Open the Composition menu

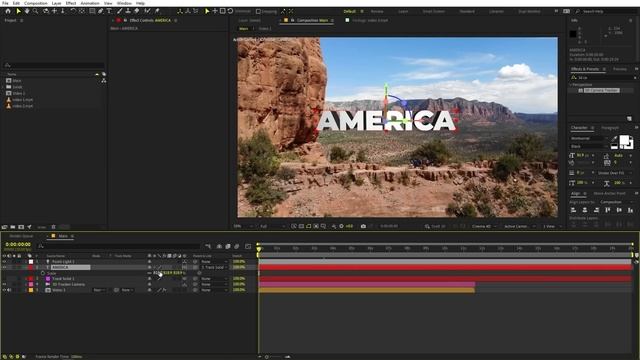36,3
